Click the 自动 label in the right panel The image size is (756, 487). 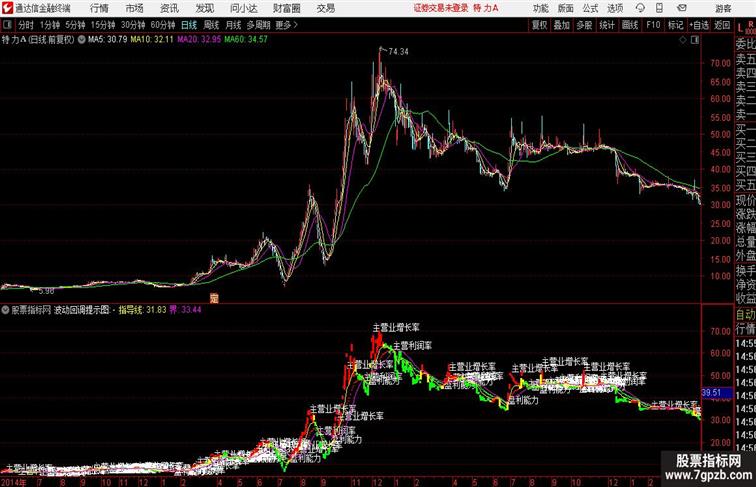click(x=745, y=314)
